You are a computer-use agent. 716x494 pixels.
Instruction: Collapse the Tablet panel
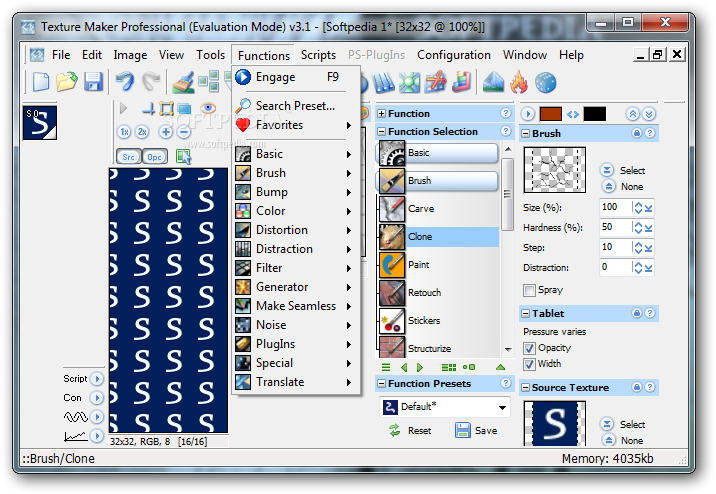[526, 314]
